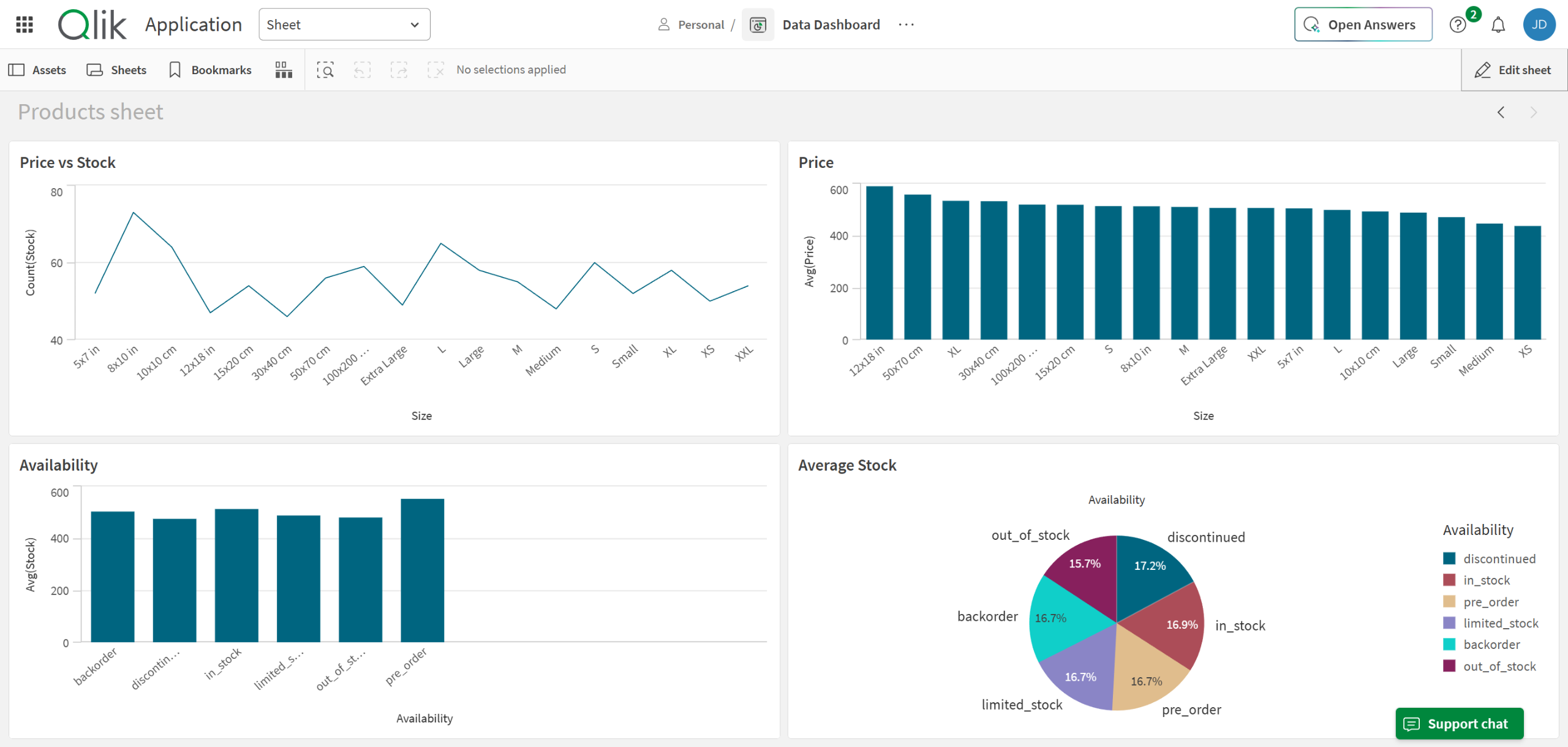Open the notifications bell

click(1498, 25)
